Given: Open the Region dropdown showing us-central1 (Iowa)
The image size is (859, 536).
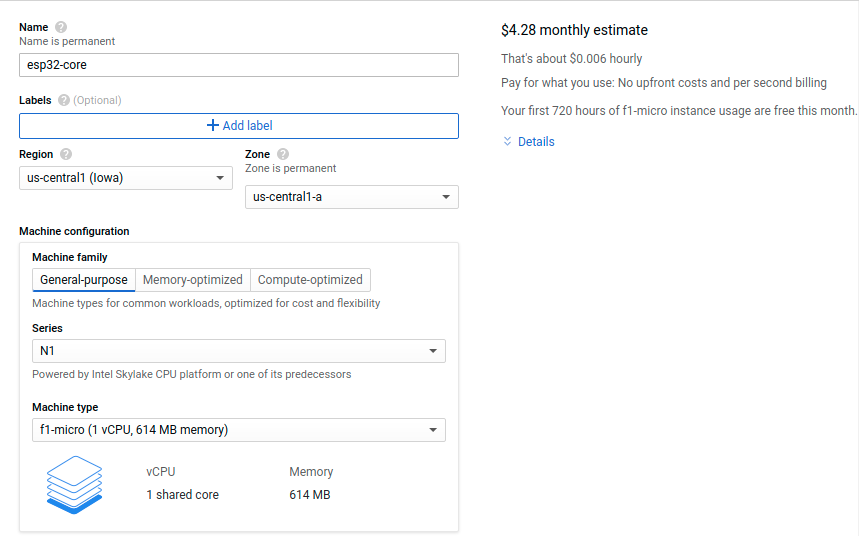Looking at the screenshot, I should point(126,178).
